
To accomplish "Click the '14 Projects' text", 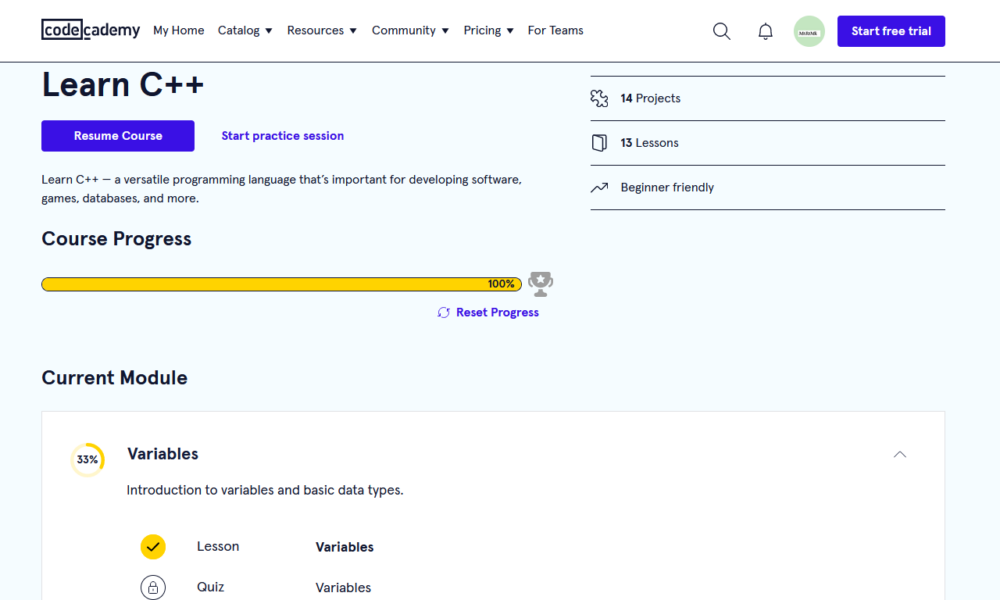I will [651, 98].
